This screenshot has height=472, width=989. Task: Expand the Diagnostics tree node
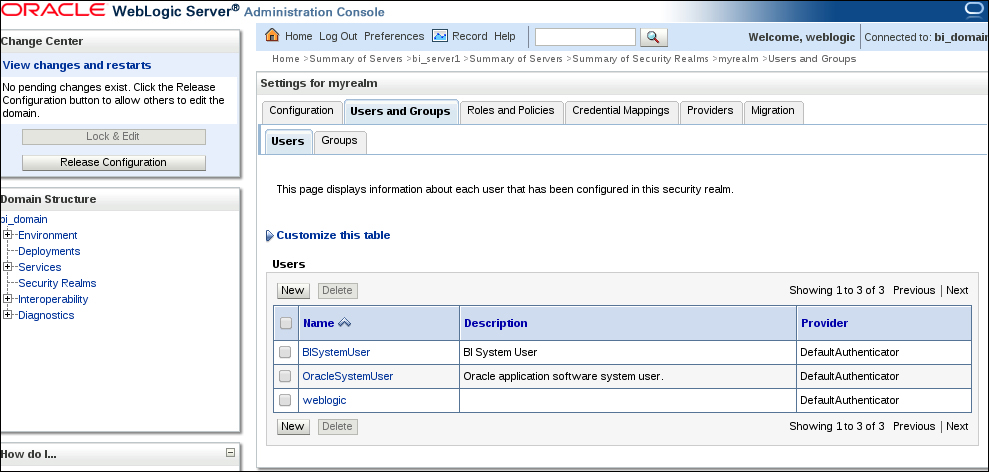(7, 315)
